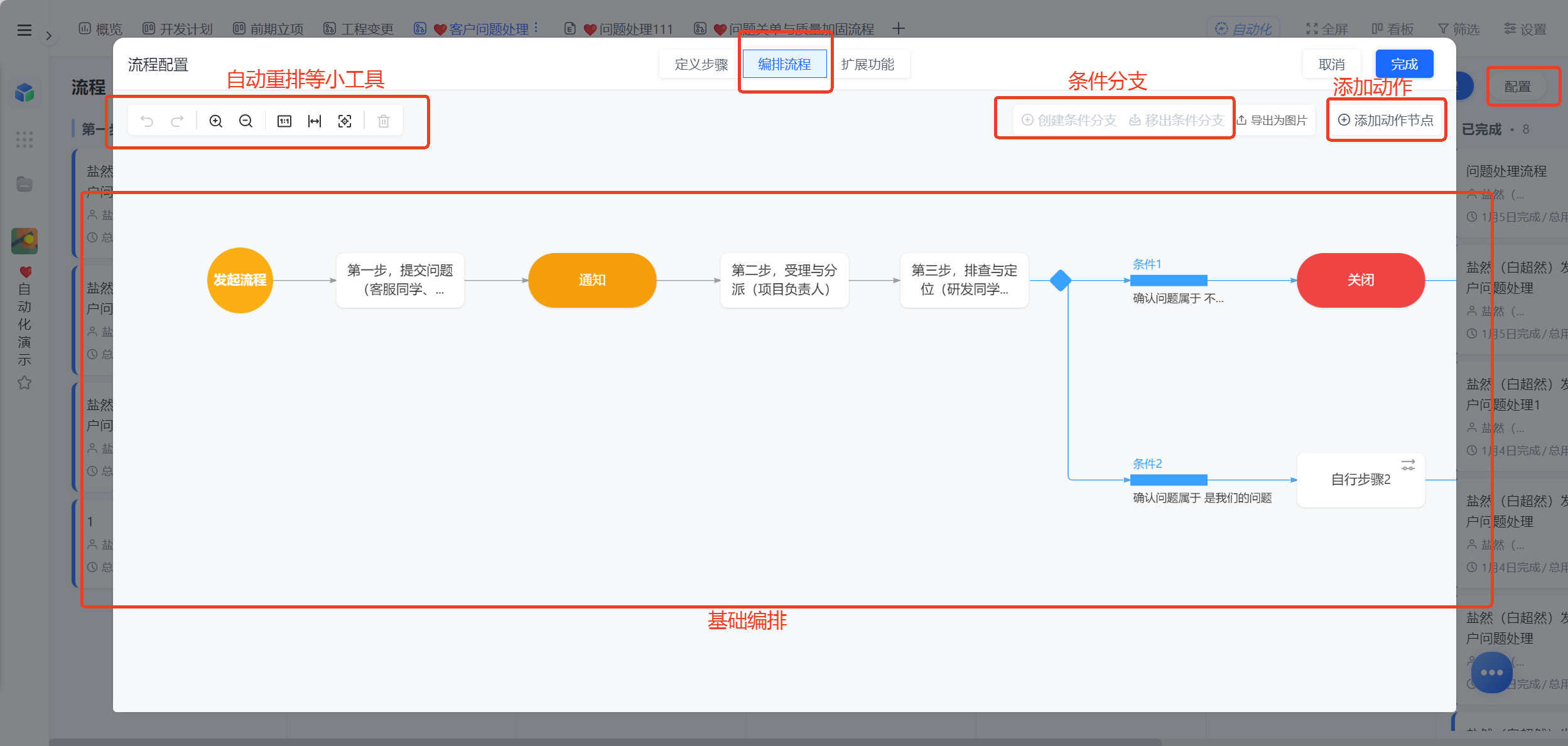Select the blue diamond branch node
This screenshot has width=1568, height=746.
point(1061,280)
